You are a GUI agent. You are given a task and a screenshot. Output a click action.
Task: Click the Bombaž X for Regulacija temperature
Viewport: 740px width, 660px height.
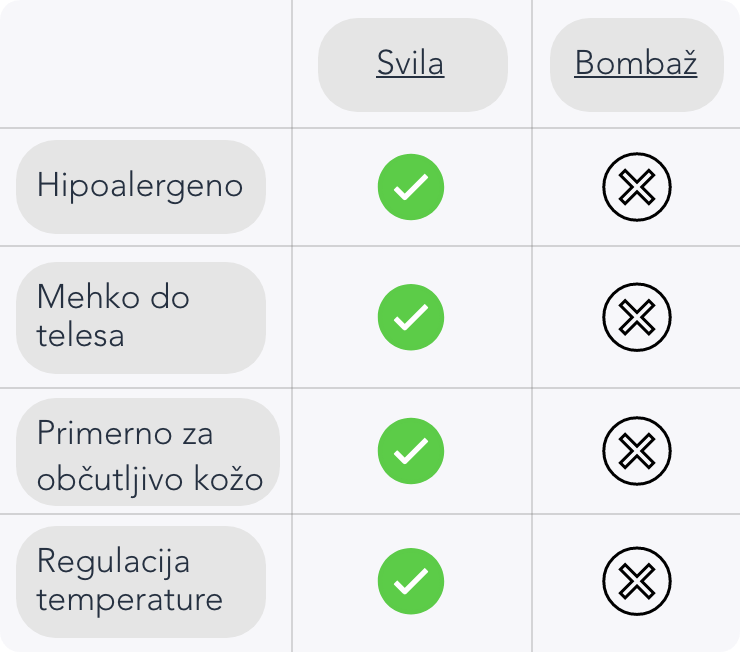(x=636, y=580)
